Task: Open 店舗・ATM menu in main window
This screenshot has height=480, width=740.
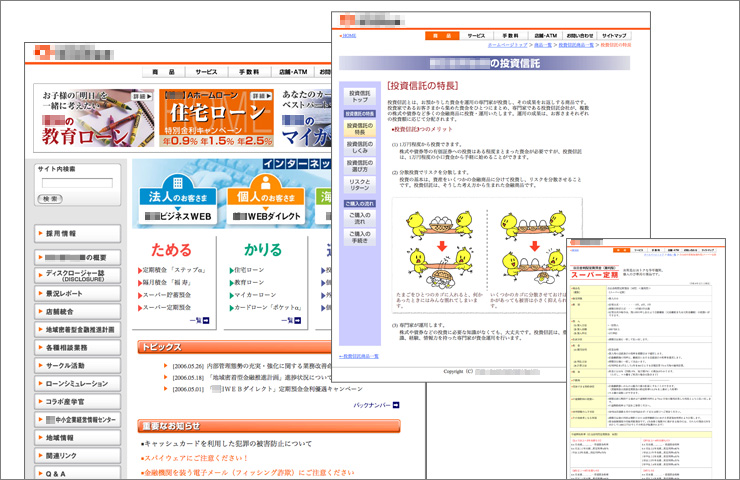Action: pos(293,72)
